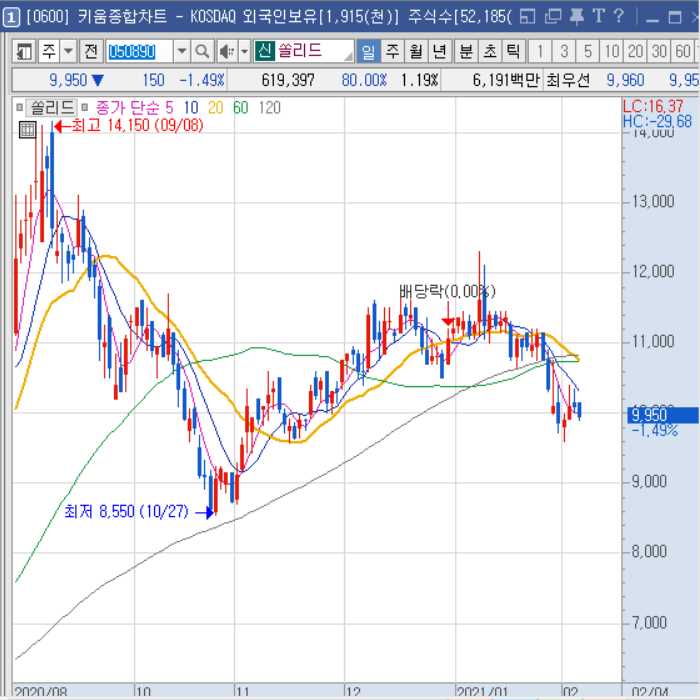Screen dimensions: 700x700
Task: Click the yellow 20 moving average legend
Action: [216, 108]
